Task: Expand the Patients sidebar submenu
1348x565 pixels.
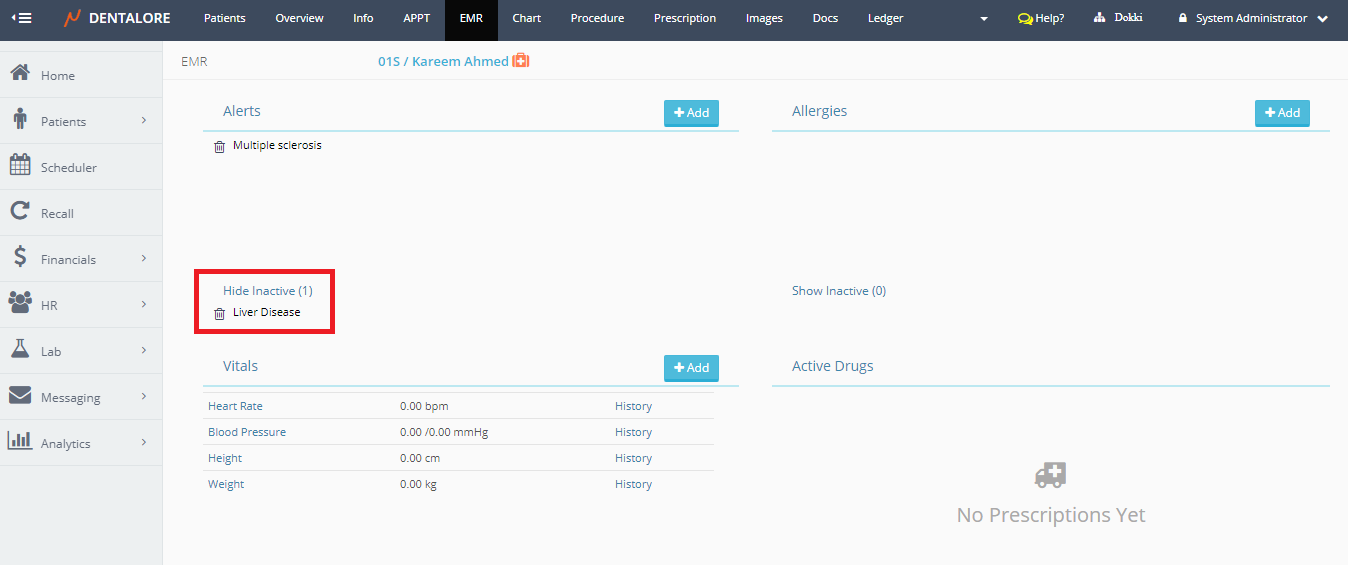Action: pos(143,121)
